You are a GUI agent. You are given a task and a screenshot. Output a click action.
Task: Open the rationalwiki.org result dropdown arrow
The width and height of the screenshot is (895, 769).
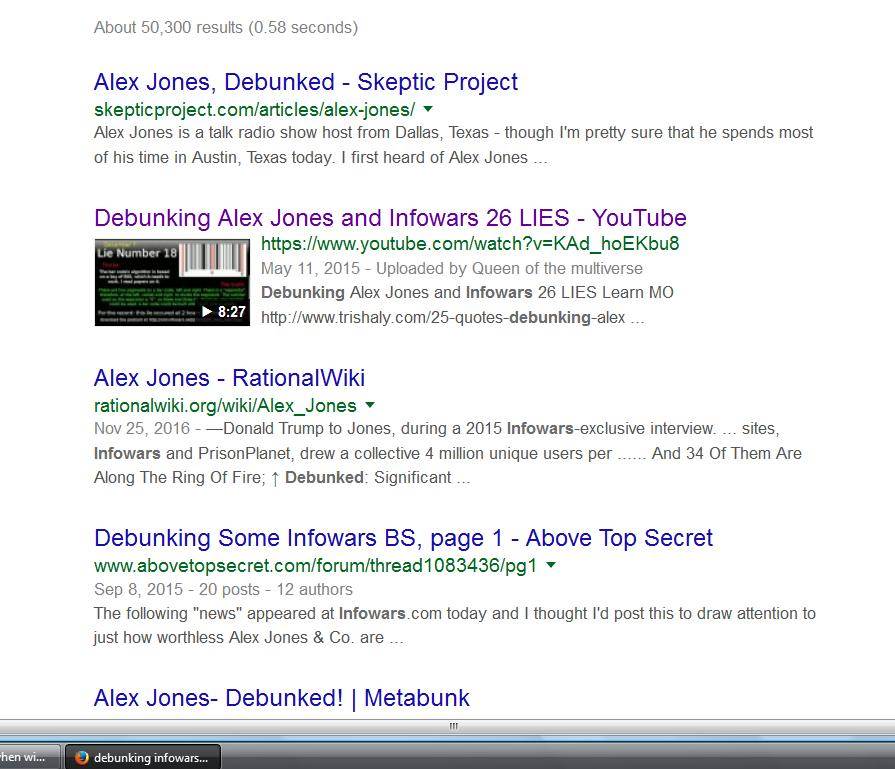(370, 405)
